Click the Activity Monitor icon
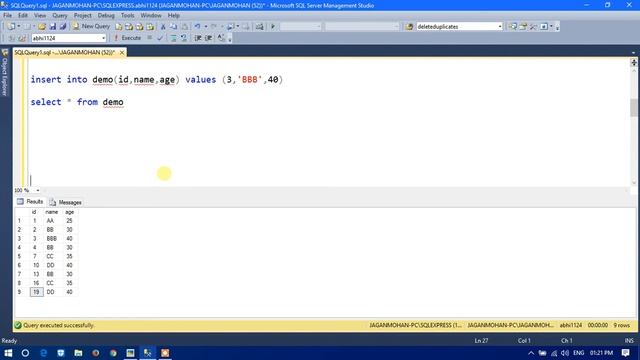Viewport: 640px width, 360px height. point(260,27)
